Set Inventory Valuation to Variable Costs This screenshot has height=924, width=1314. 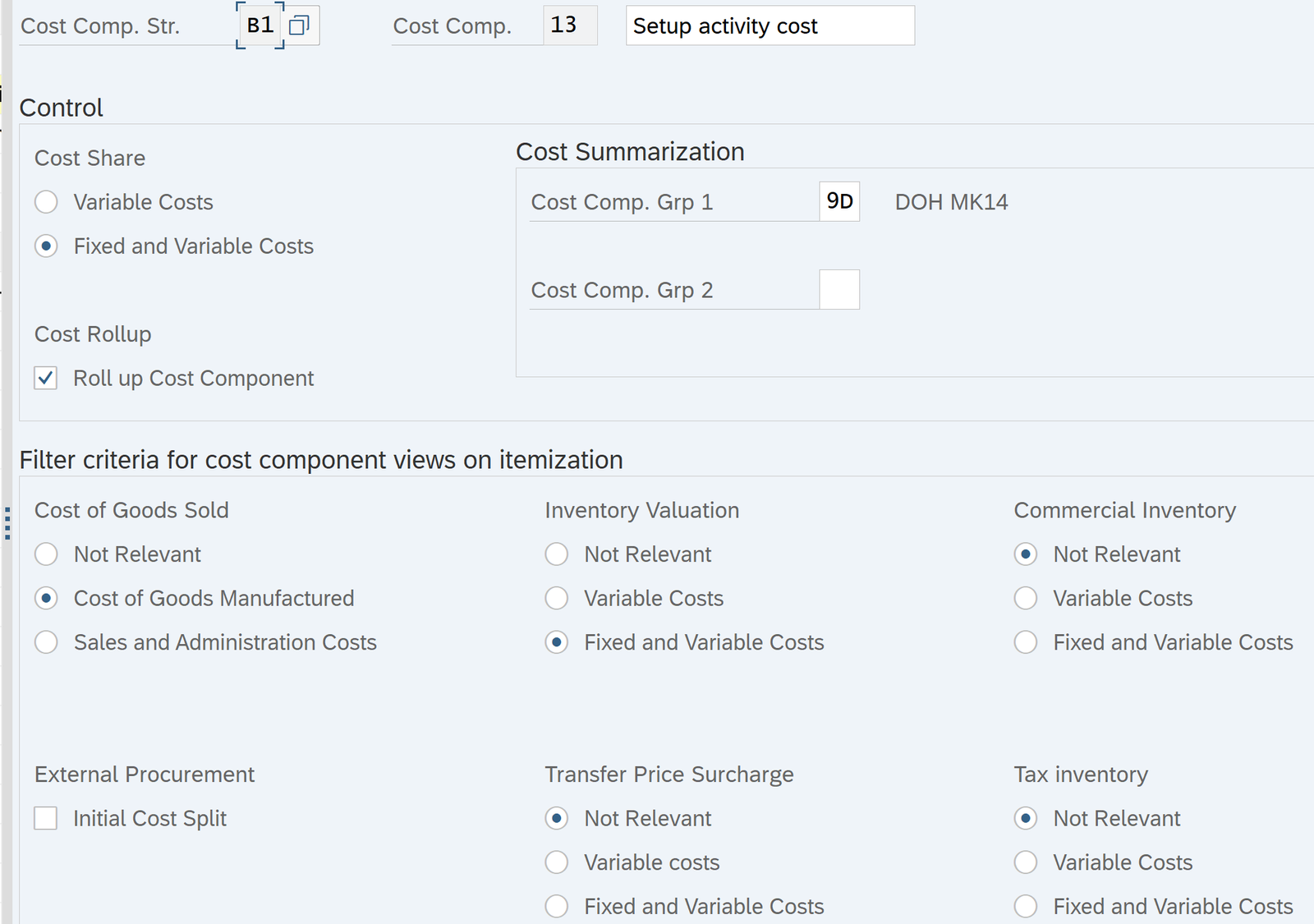point(557,599)
